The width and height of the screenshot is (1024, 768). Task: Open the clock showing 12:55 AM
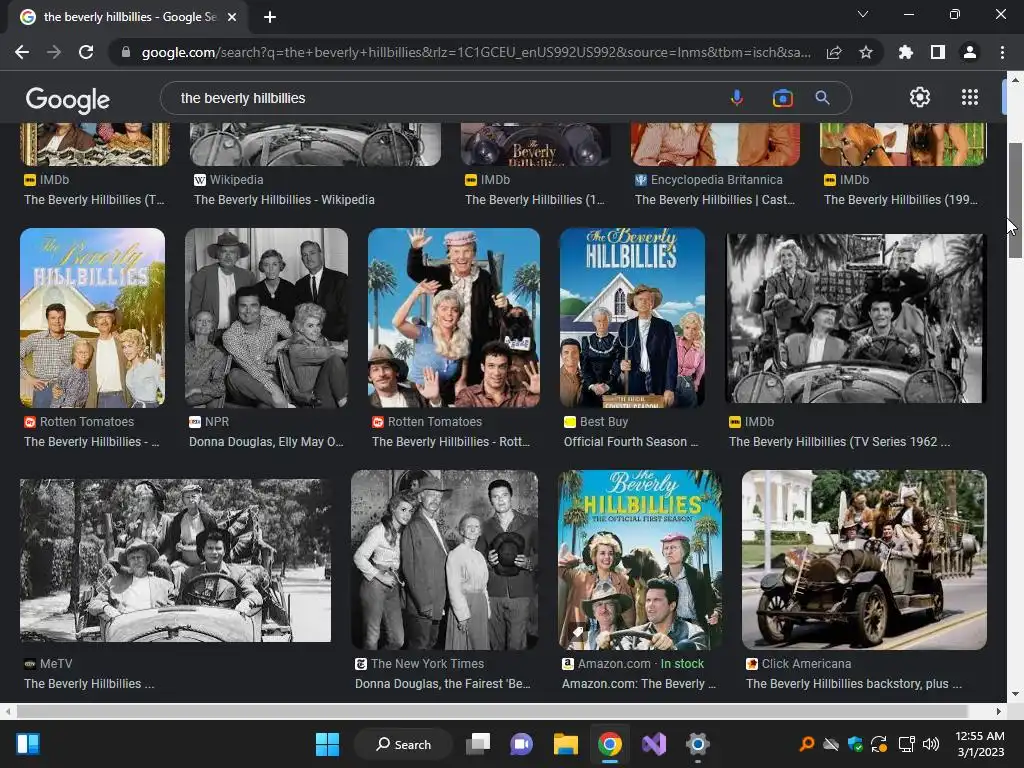(980, 744)
